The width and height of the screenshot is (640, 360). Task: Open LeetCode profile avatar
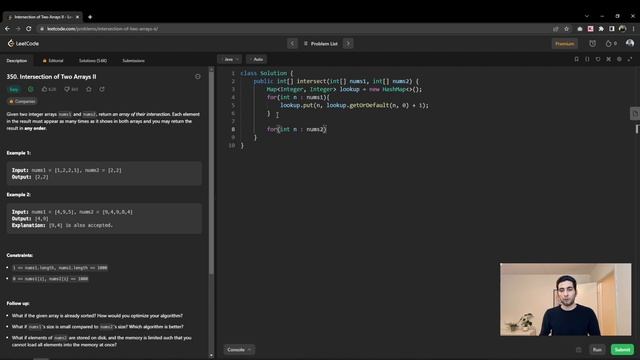[x=630, y=43]
